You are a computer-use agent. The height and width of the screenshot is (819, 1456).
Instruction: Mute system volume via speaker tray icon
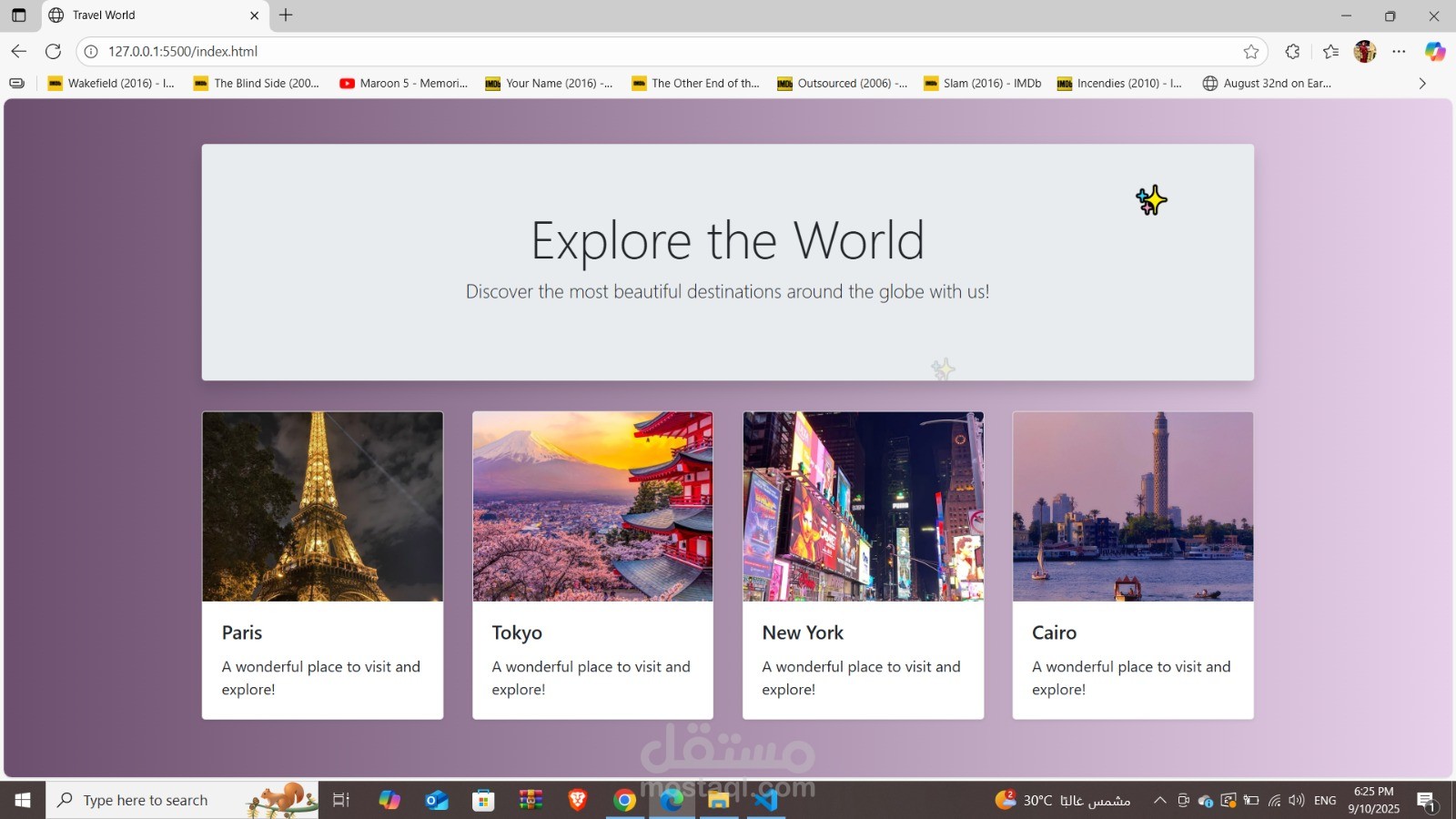click(1296, 801)
